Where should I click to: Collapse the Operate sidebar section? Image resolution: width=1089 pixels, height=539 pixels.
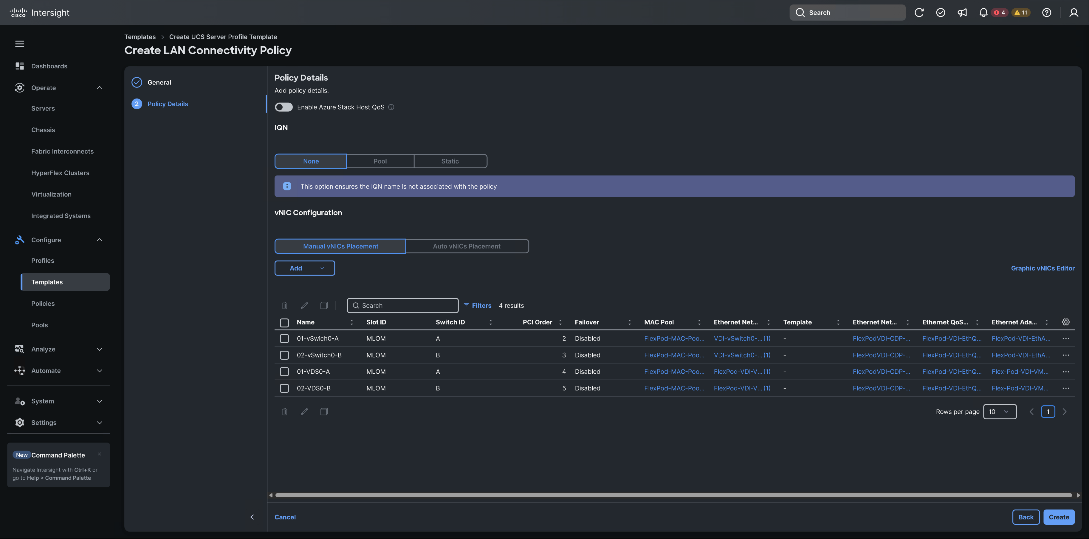(x=99, y=88)
